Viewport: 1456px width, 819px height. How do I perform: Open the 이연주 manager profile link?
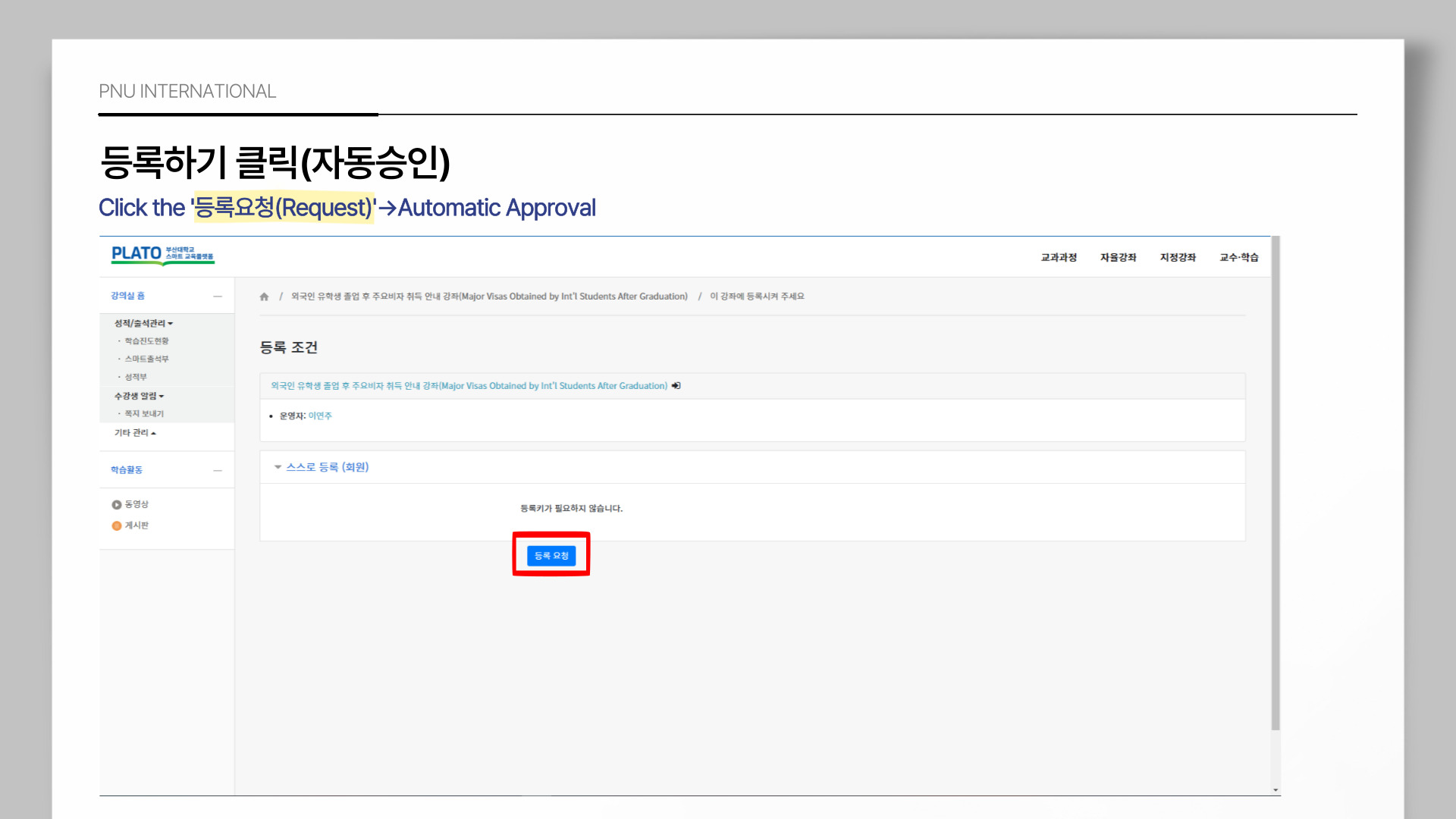coord(320,416)
